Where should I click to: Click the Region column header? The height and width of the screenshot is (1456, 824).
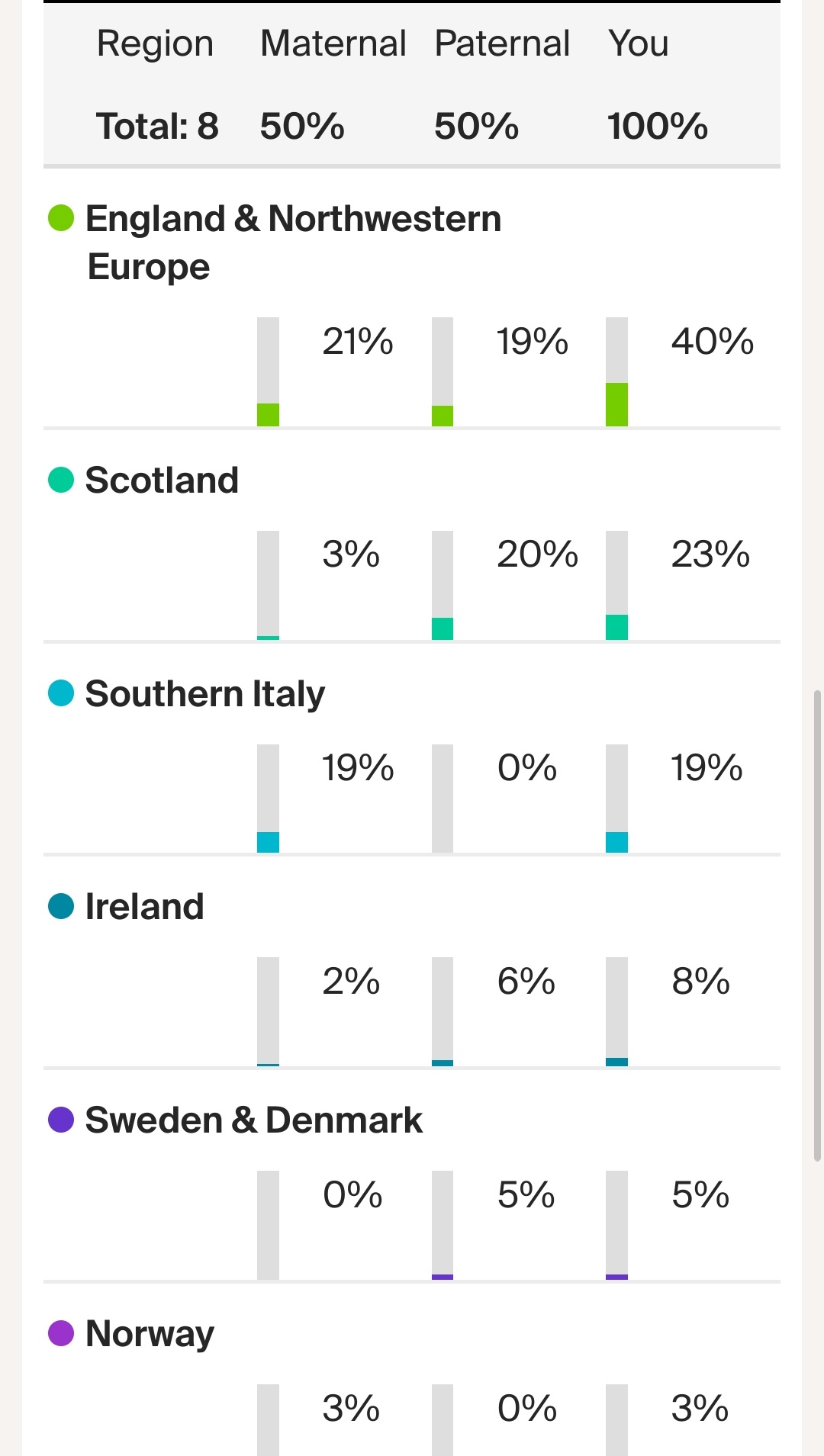(155, 43)
